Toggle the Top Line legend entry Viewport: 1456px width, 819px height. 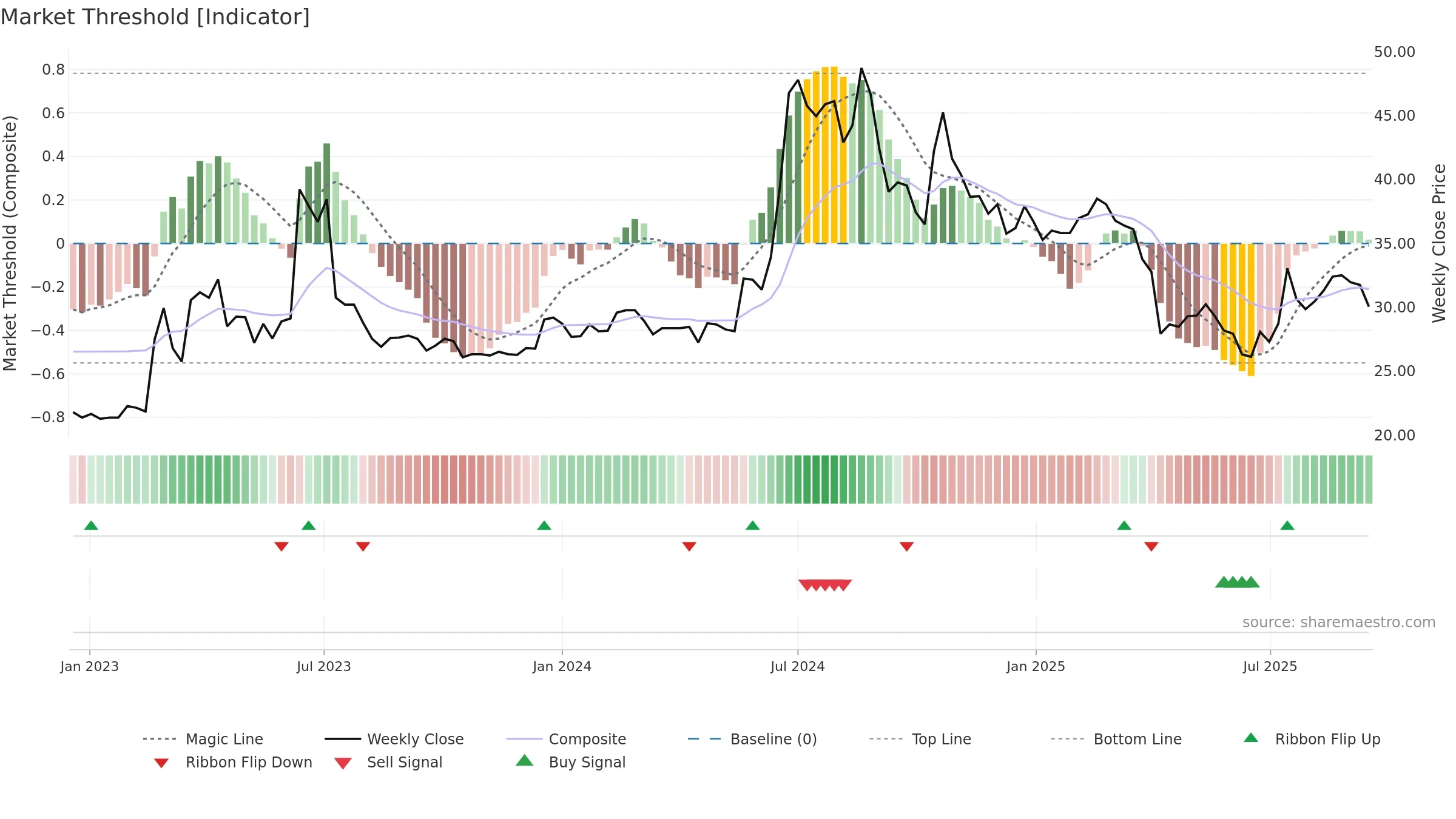[920, 739]
